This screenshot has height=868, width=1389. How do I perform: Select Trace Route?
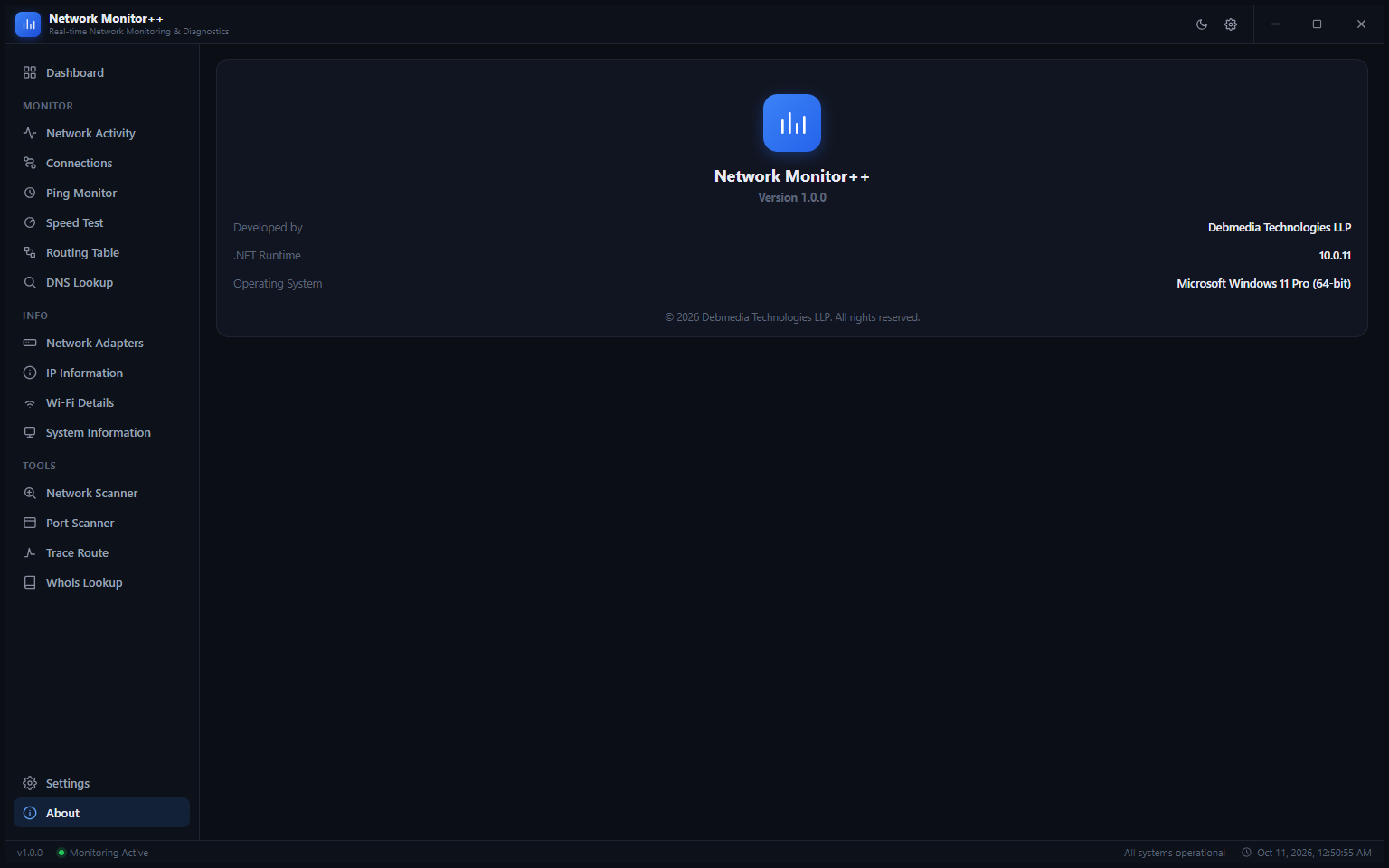point(101,552)
